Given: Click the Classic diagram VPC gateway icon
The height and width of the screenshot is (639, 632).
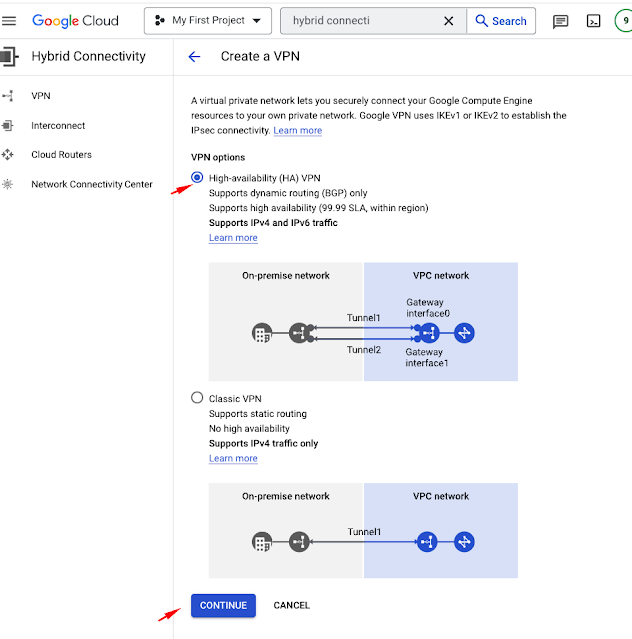Looking at the screenshot, I should pos(427,542).
